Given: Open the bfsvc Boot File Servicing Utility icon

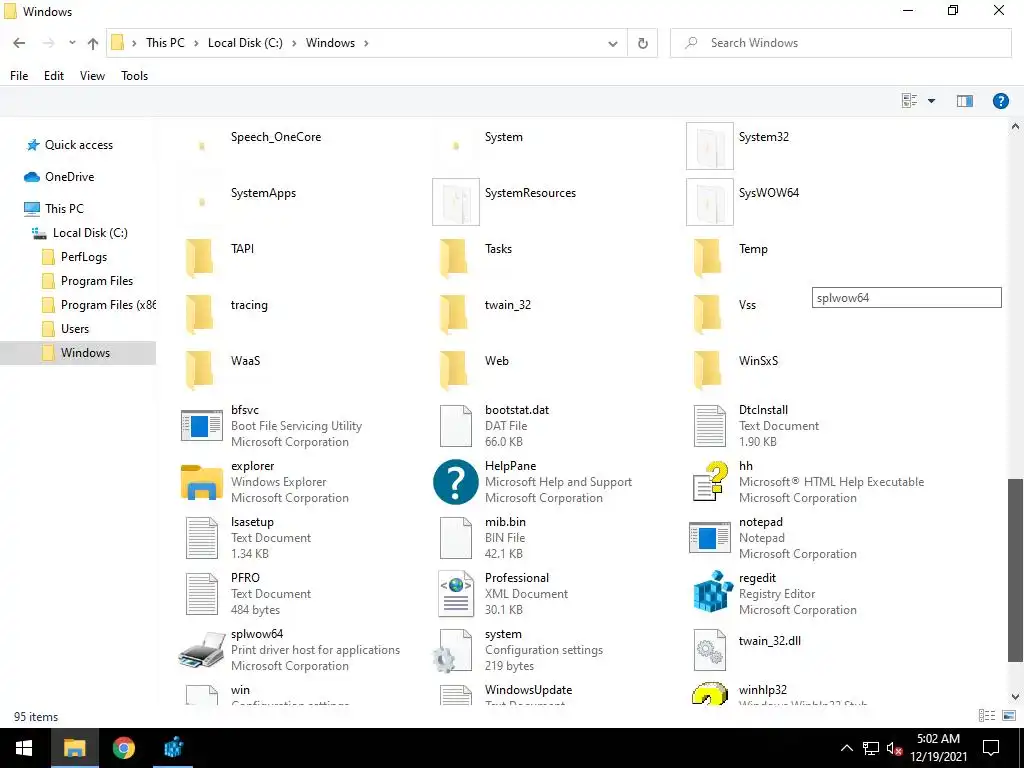Looking at the screenshot, I should click(x=201, y=426).
